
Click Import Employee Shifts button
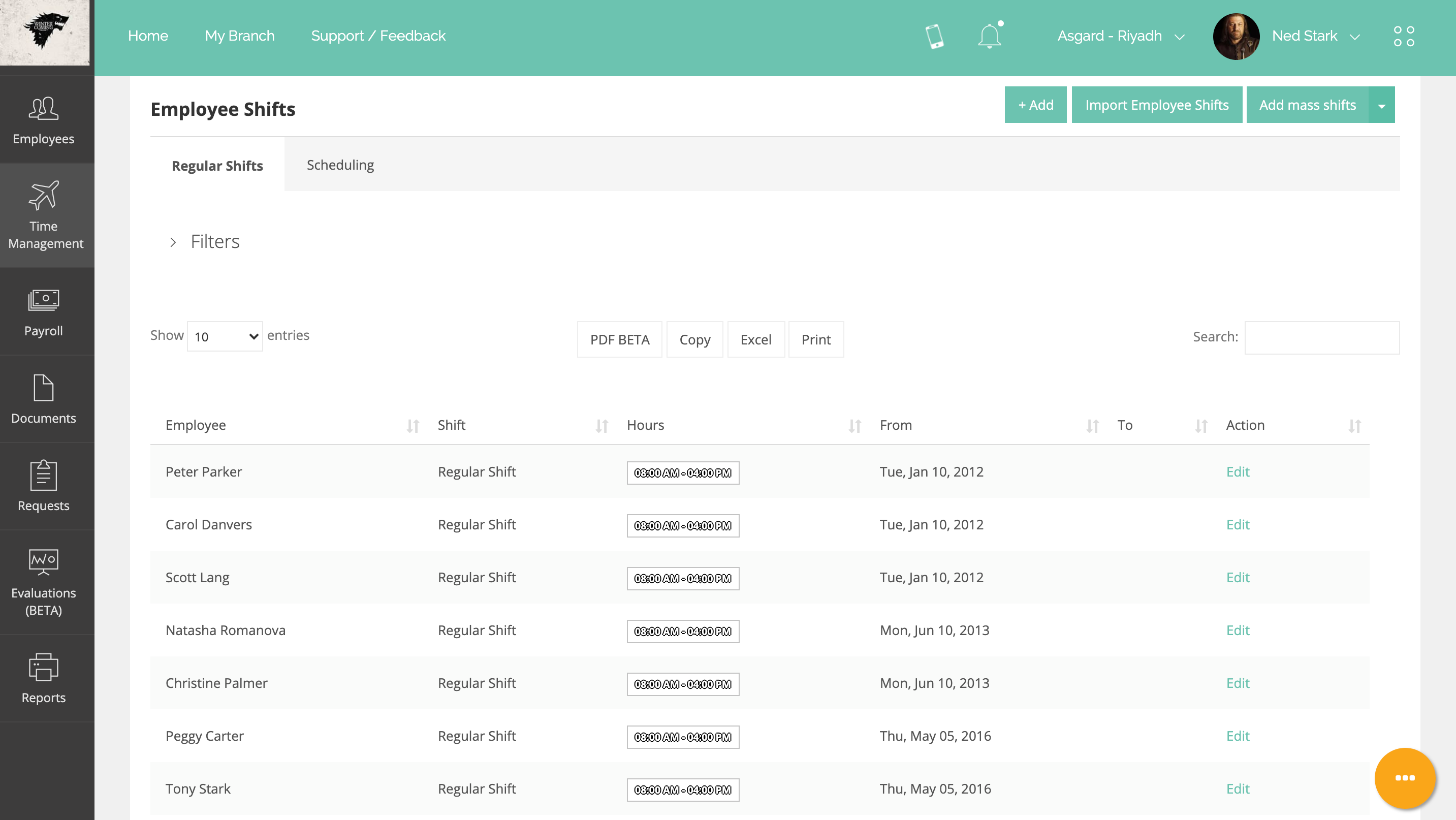pyautogui.click(x=1156, y=105)
